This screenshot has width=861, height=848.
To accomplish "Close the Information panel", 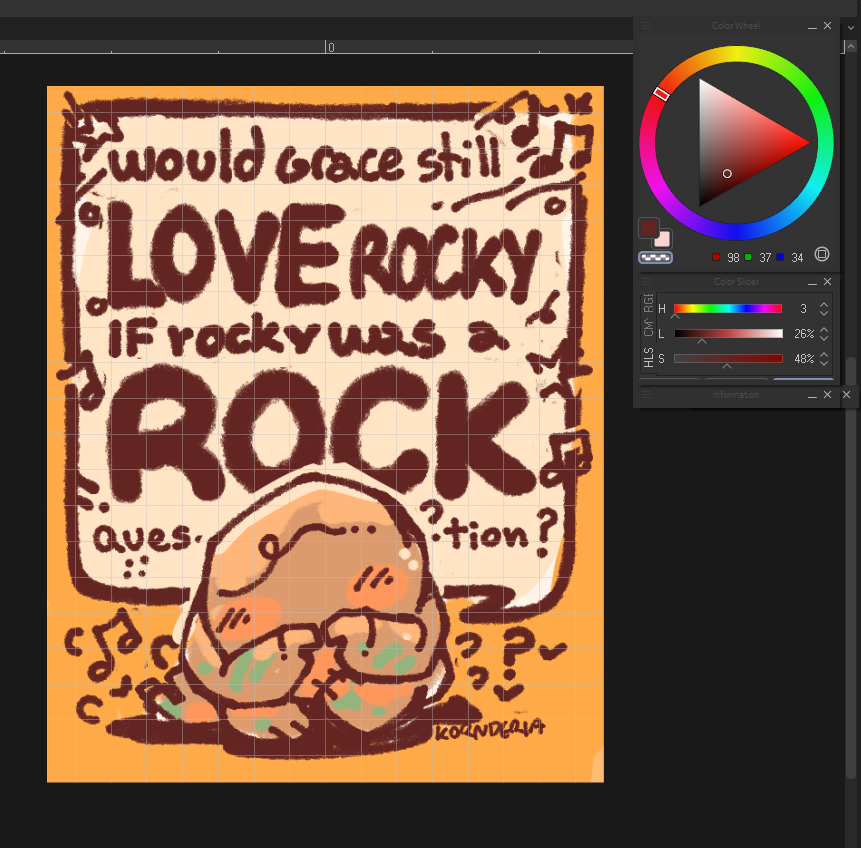I will [828, 395].
